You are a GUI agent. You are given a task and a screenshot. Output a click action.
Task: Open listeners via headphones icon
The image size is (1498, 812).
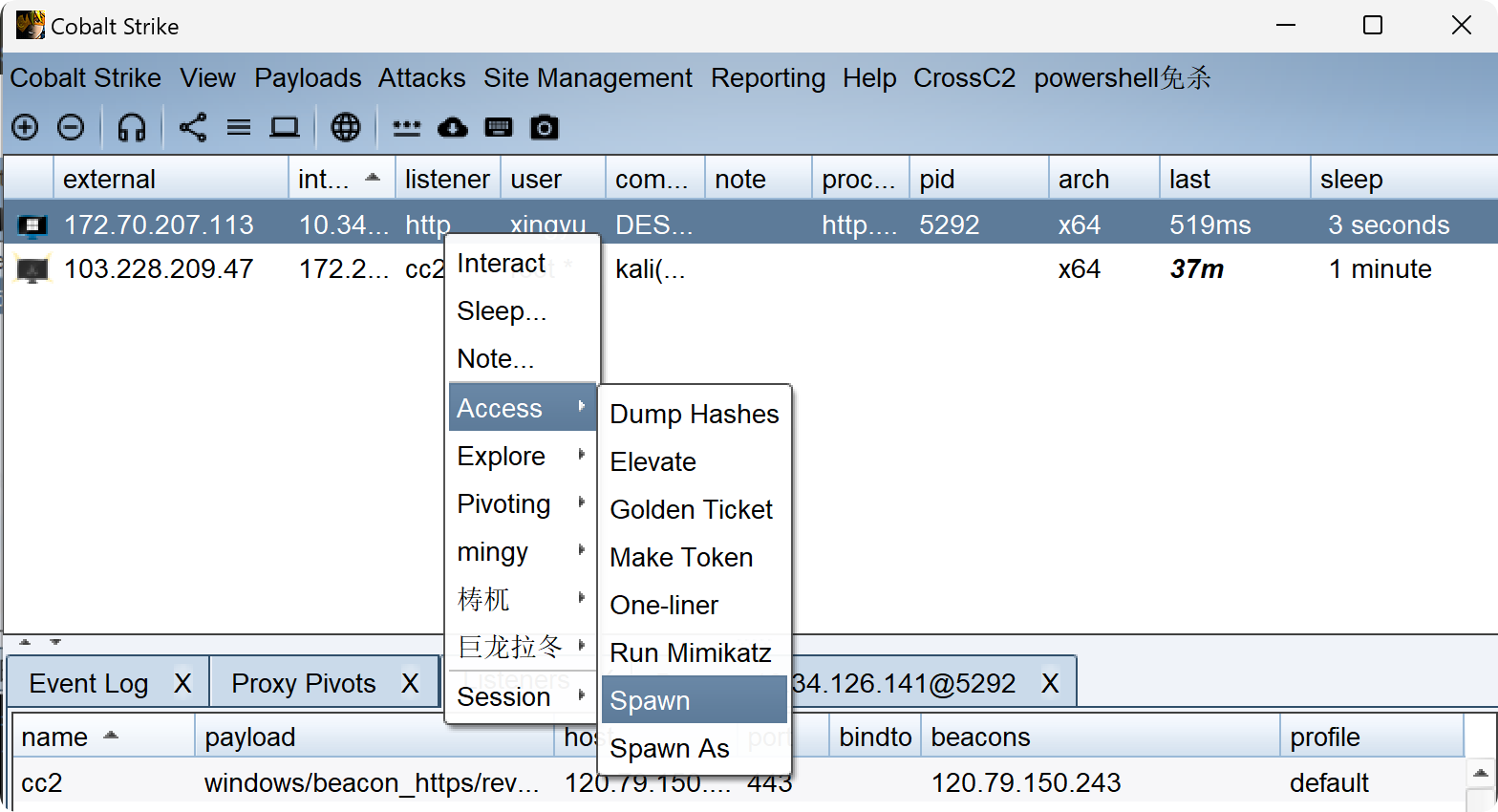tap(132, 127)
